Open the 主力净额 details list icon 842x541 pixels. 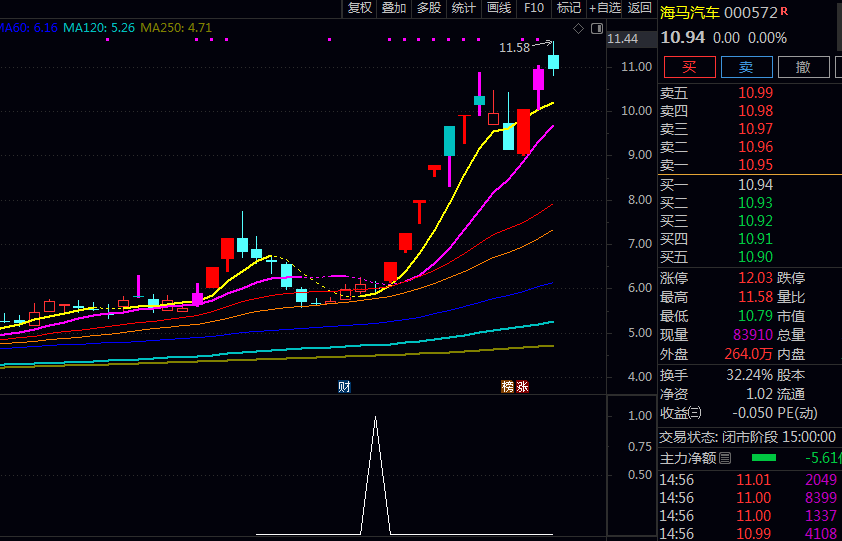[x=726, y=458]
